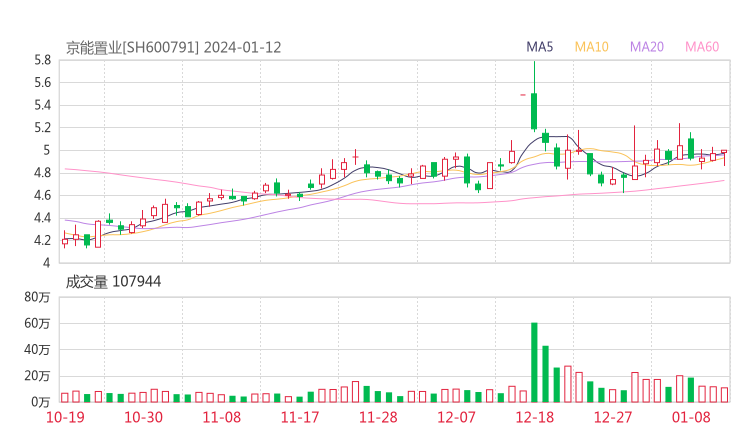Click the MA20 legend label
This screenshot has width=740, height=440.
(x=647, y=47)
